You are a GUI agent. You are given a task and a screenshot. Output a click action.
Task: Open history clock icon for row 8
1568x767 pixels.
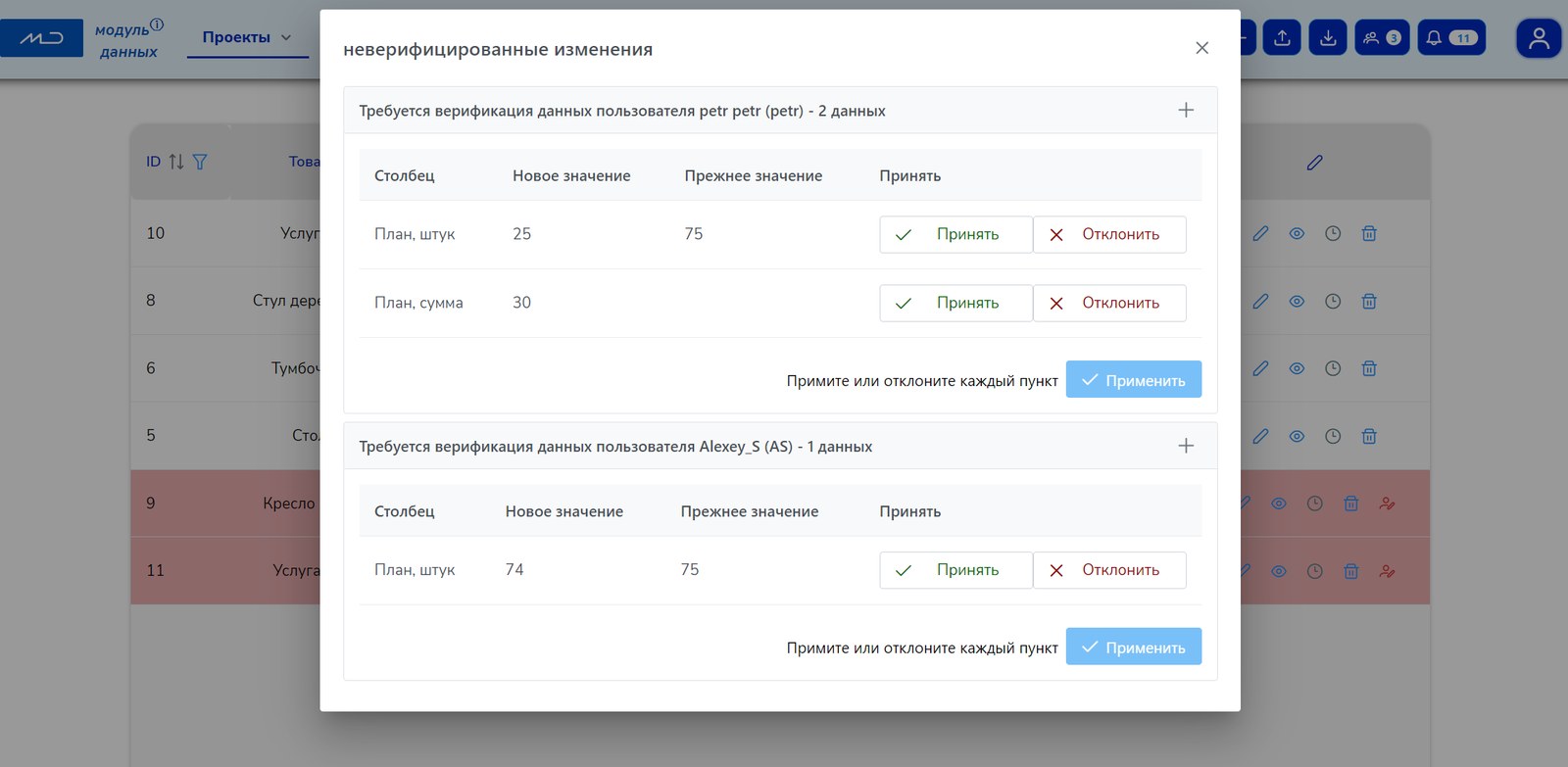1333,301
